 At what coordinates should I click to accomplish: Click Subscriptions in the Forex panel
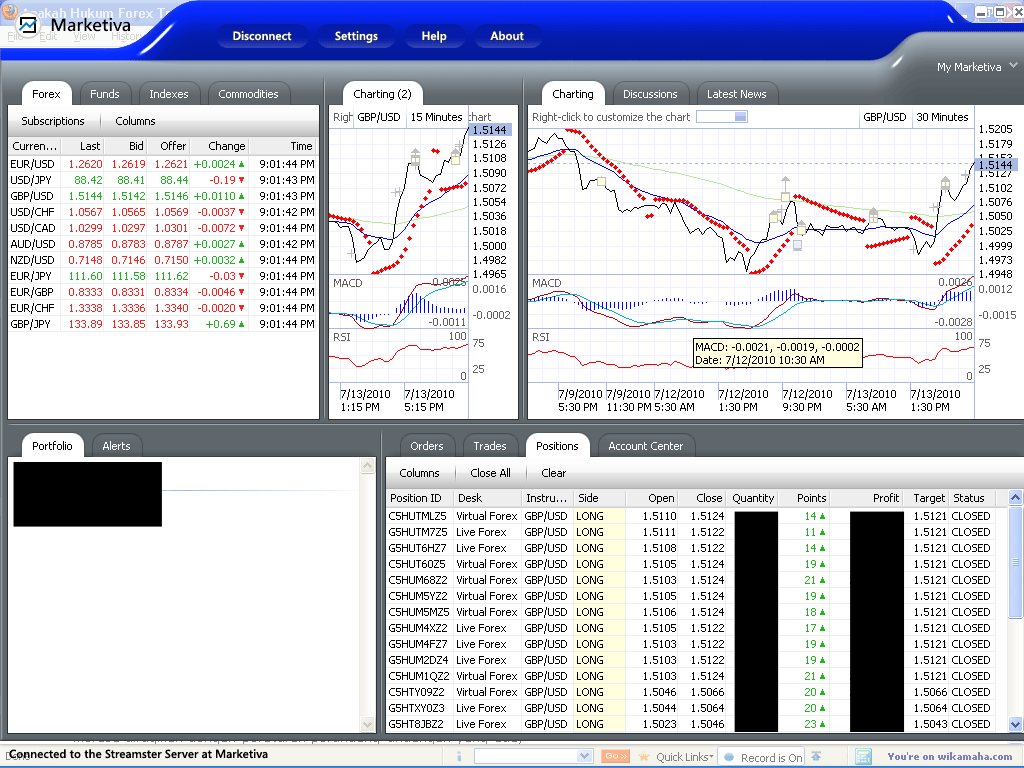tap(53, 121)
